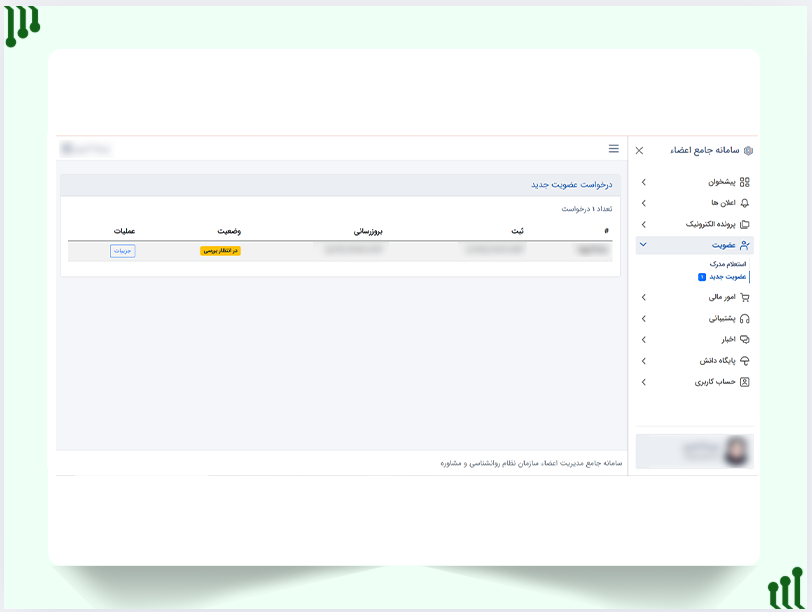The image size is (812, 612).
Task: Select استعلام مدرک submenu item
Action: (x=728, y=264)
